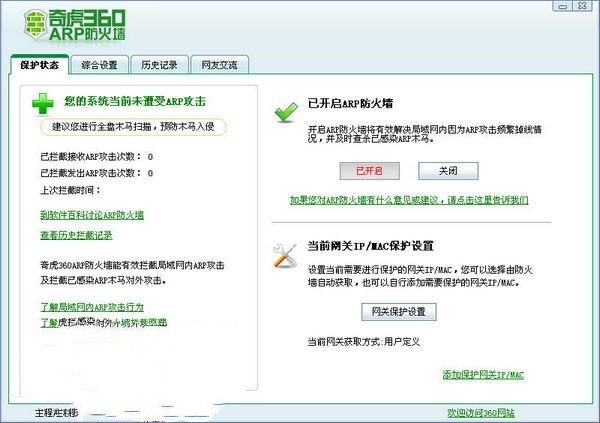Open the 历史记录 tab
The width and height of the screenshot is (600, 423).
[x=159, y=65]
